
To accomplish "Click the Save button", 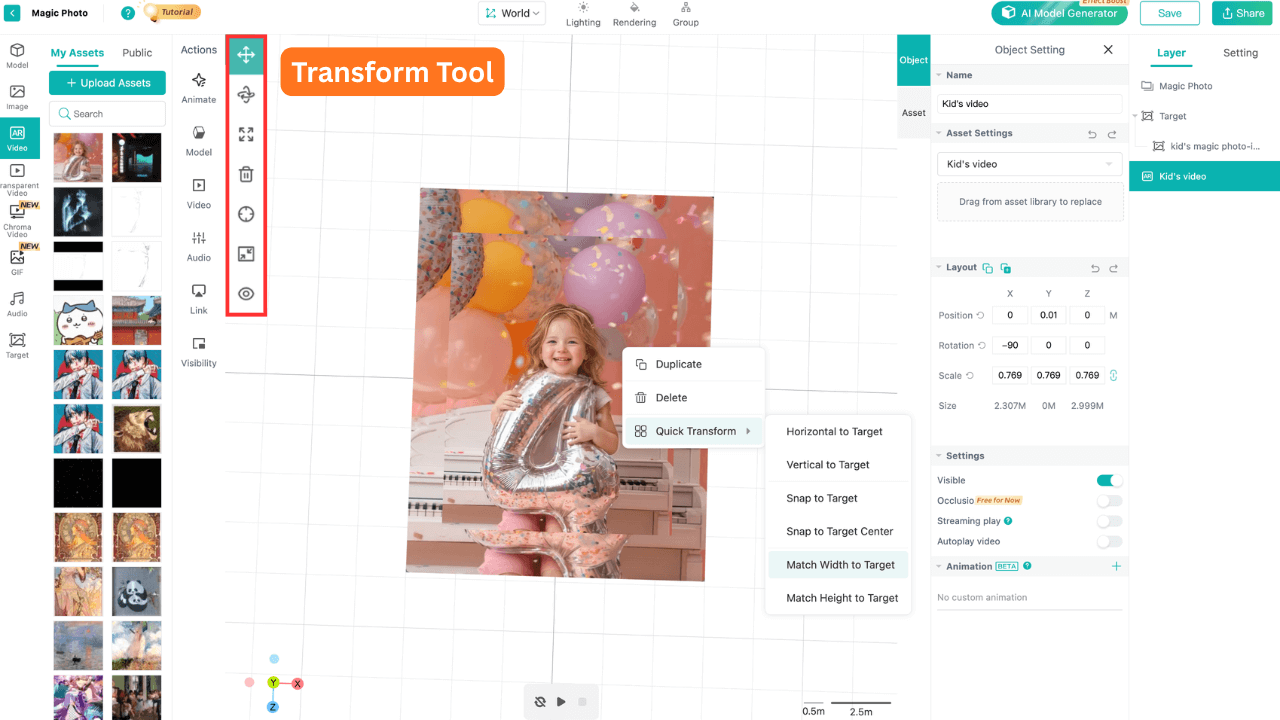I will pyautogui.click(x=1169, y=13).
